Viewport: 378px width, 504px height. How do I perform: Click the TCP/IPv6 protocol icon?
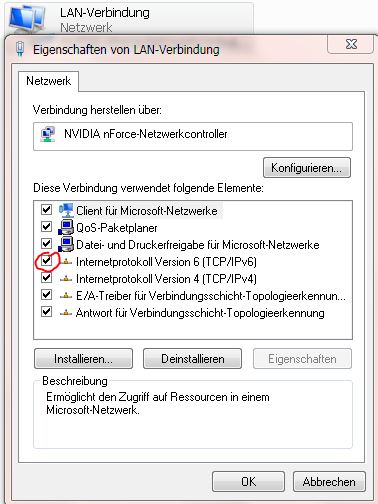pyautogui.click(x=66, y=262)
